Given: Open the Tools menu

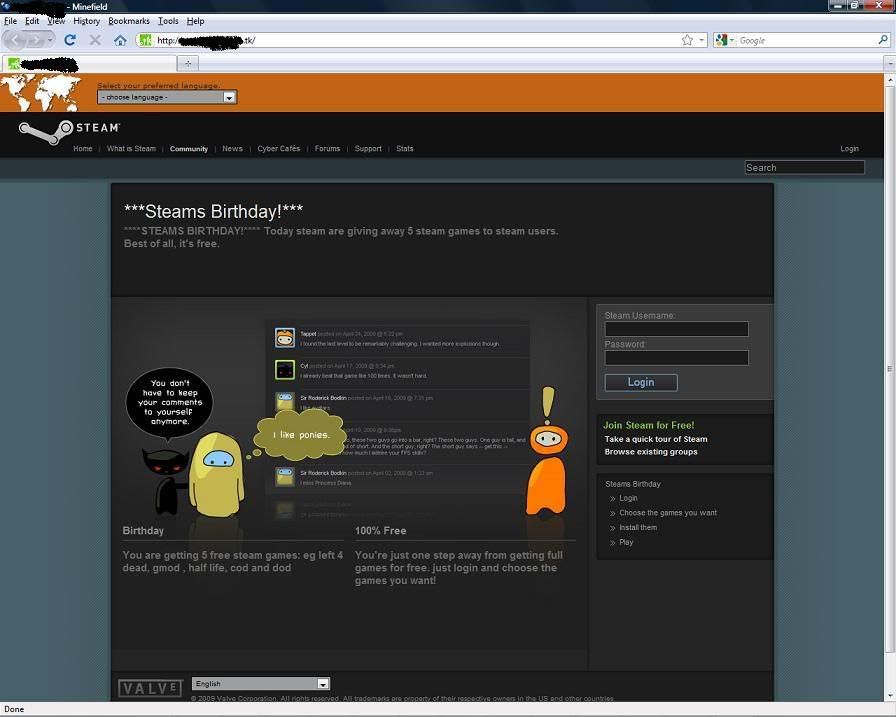Looking at the screenshot, I should click(x=168, y=21).
